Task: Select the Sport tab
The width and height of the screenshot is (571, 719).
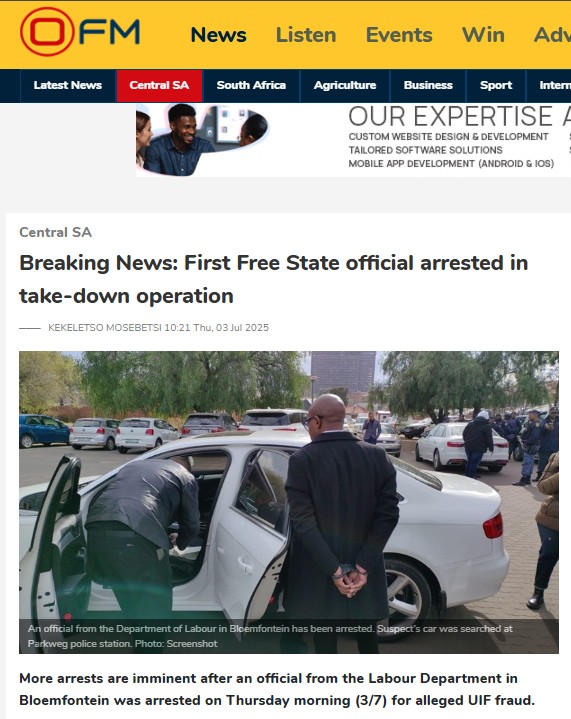Action: coord(496,85)
